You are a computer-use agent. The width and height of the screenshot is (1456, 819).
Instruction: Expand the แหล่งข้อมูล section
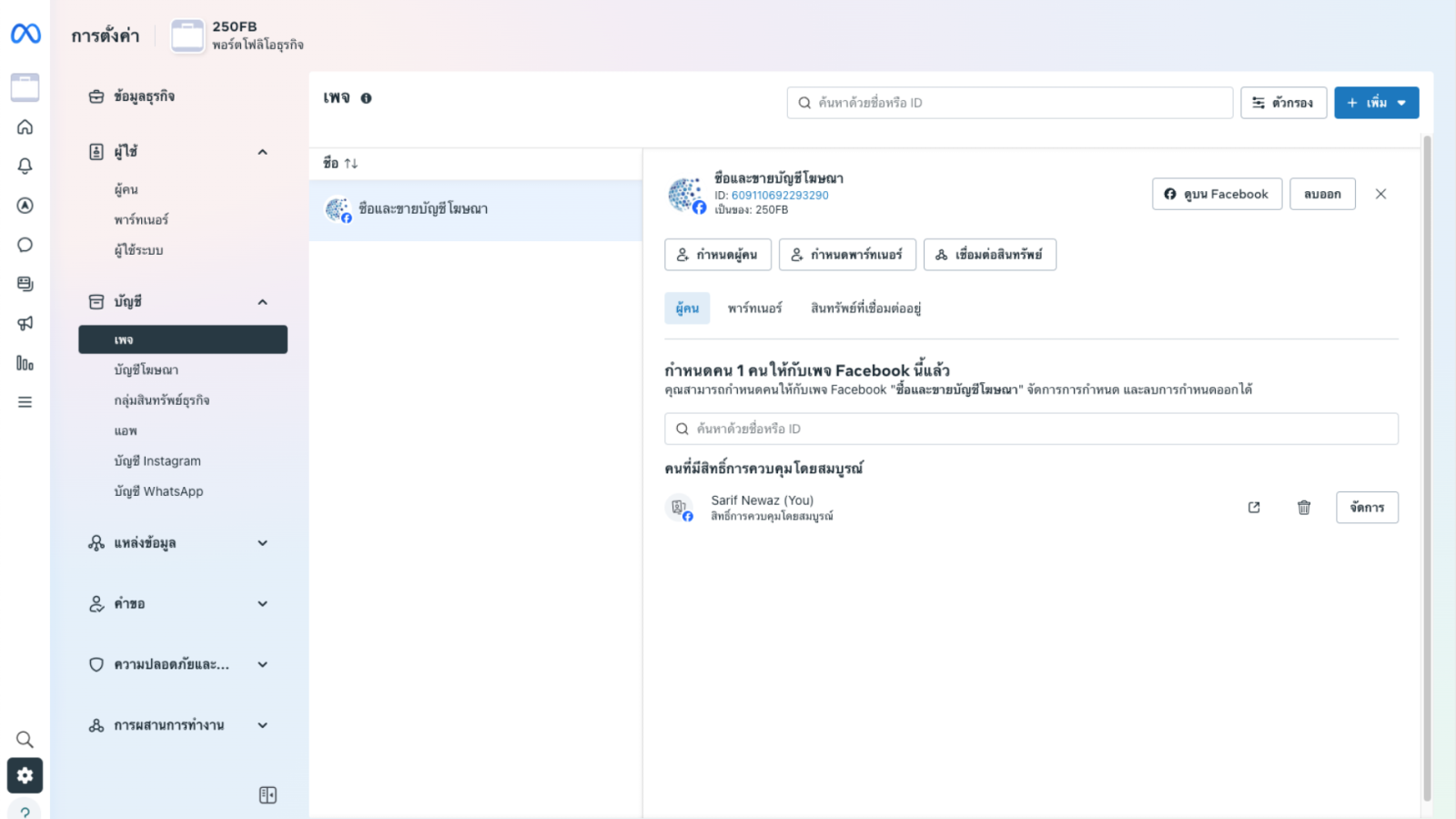[x=262, y=543]
